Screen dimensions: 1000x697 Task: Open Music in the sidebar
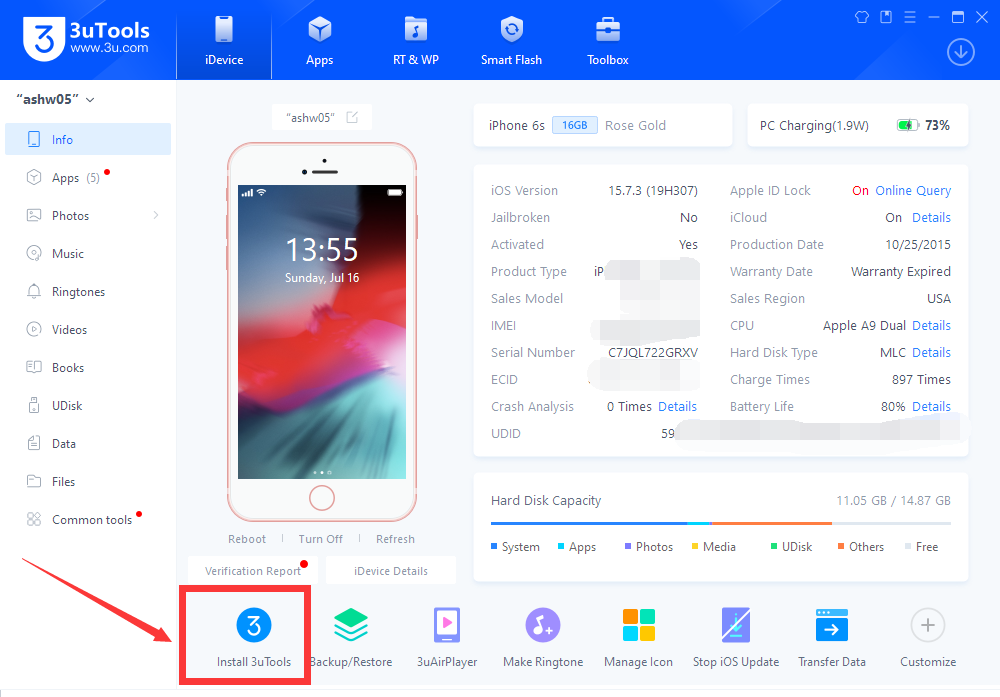(88, 253)
